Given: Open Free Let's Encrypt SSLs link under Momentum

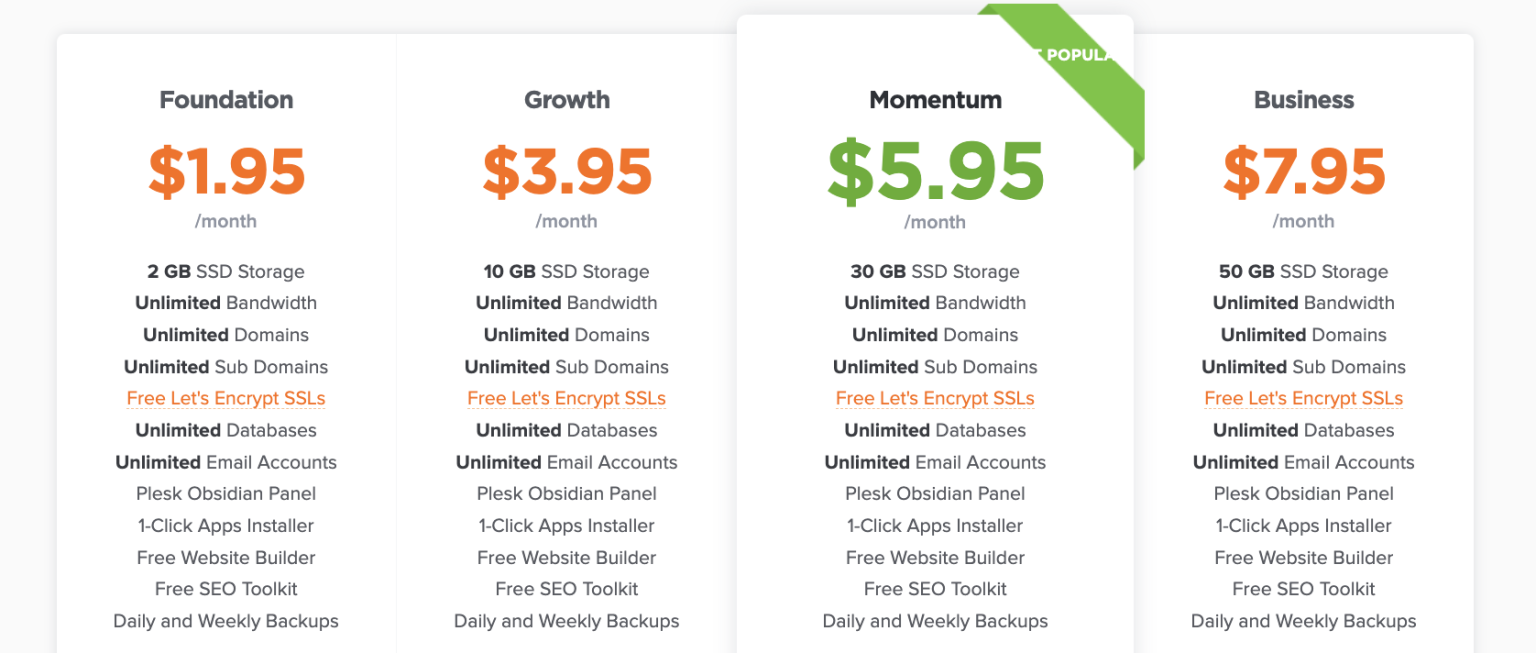Looking at the screenshot, I should 935,398.
